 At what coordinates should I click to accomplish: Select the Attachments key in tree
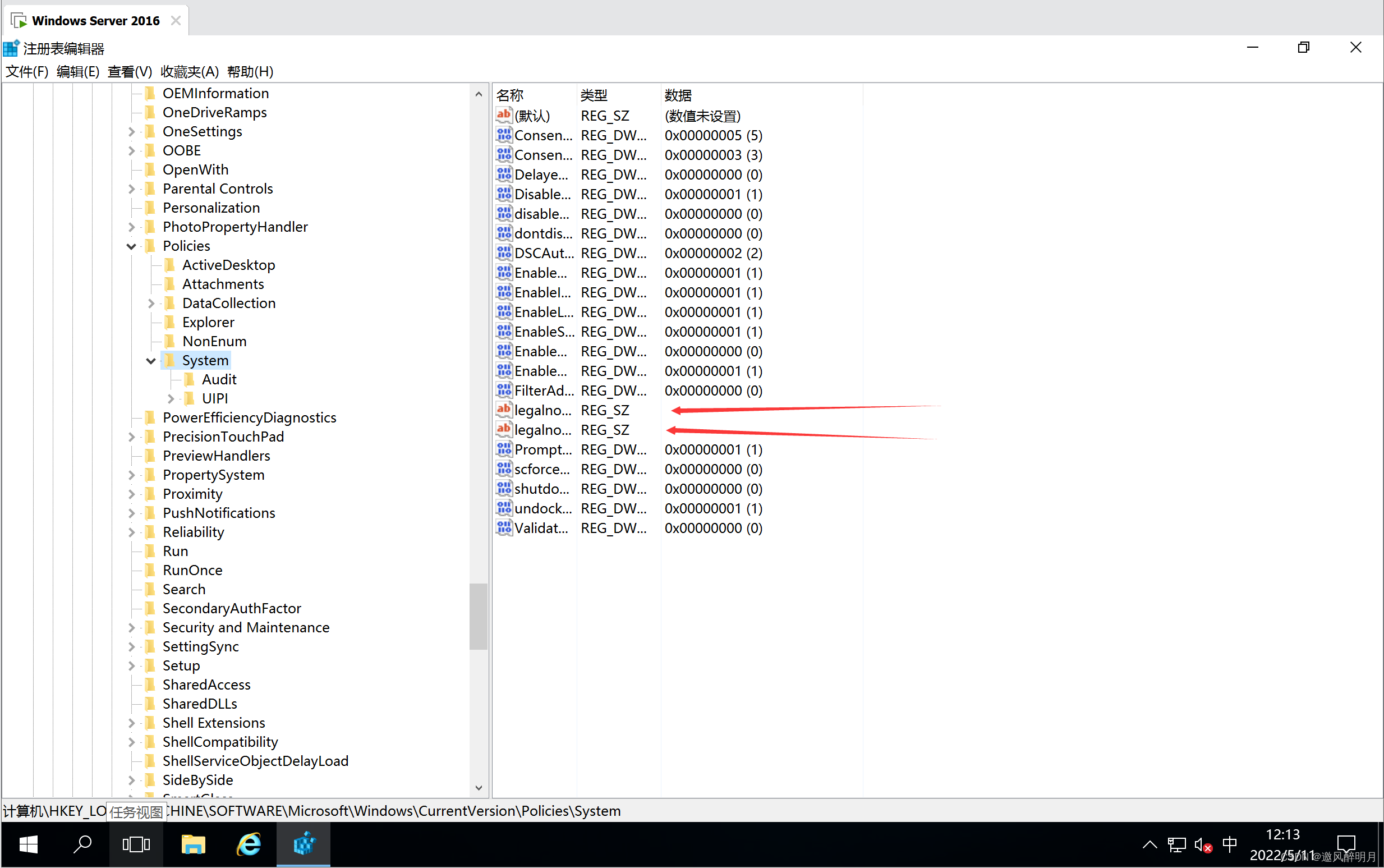223,284
